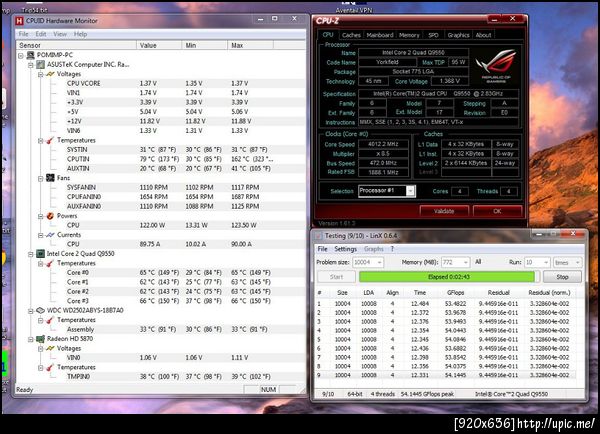Open the Processor #1 selection dropdown in CPU-Z
Viewport: 600px width, 434px height.
410,191
